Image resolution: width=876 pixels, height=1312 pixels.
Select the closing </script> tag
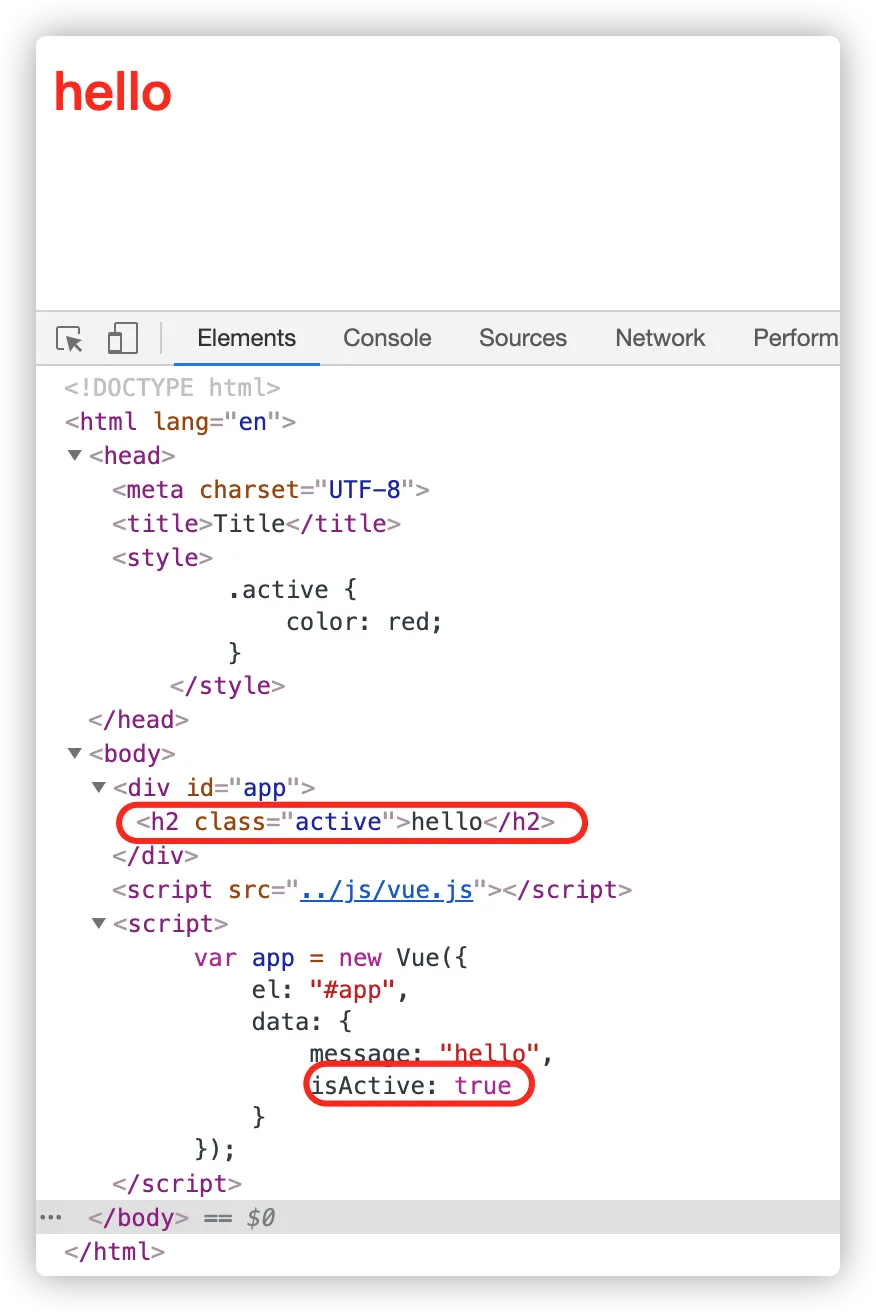pyautogui.click(x=177, y=1184)
